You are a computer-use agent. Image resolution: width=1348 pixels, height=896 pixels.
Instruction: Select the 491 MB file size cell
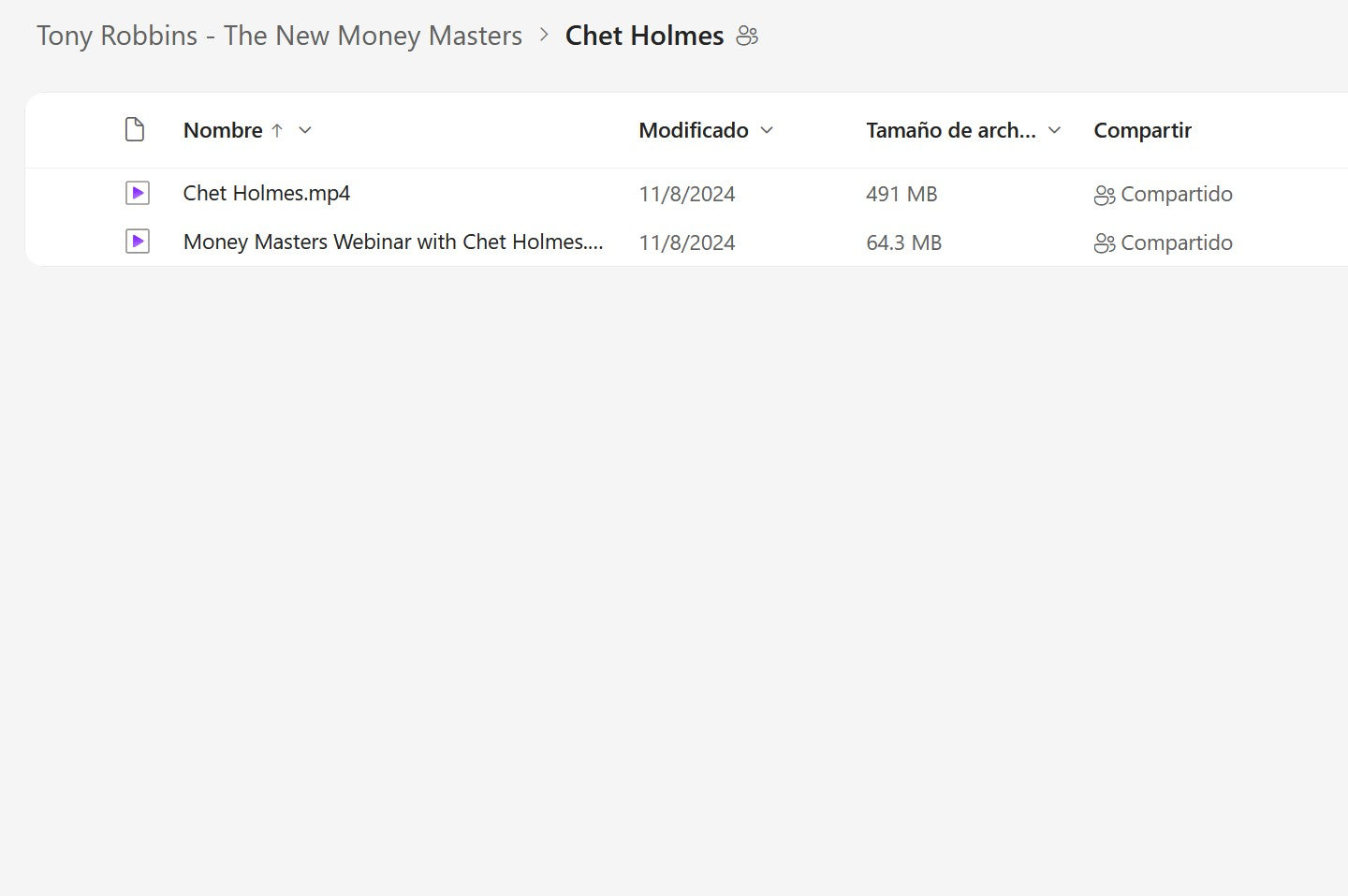(x=901, y=194)
